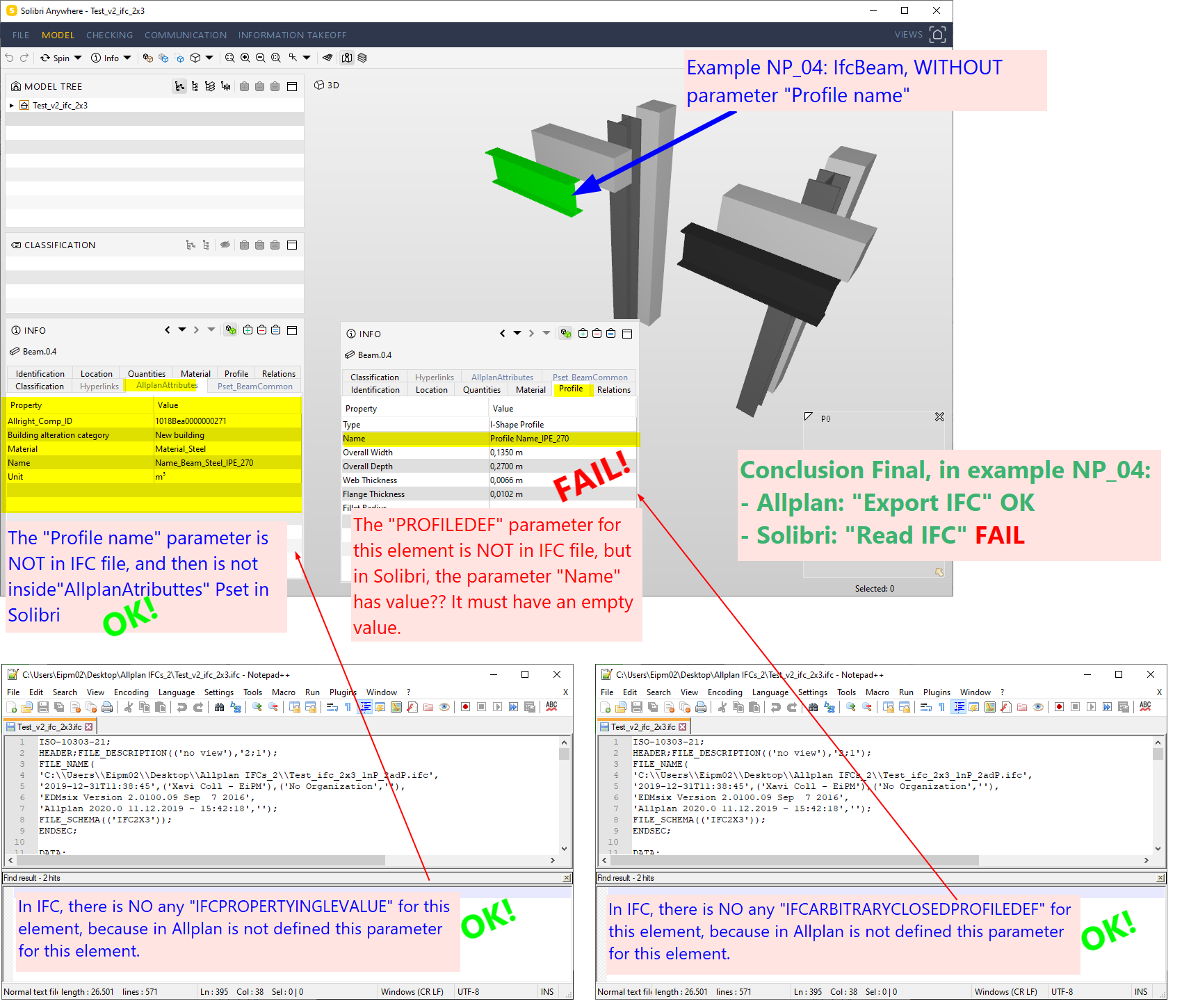Click Find binoculars icon in left Notepad++
This screenshot has height=1008, width=1182.
[220, 707]
